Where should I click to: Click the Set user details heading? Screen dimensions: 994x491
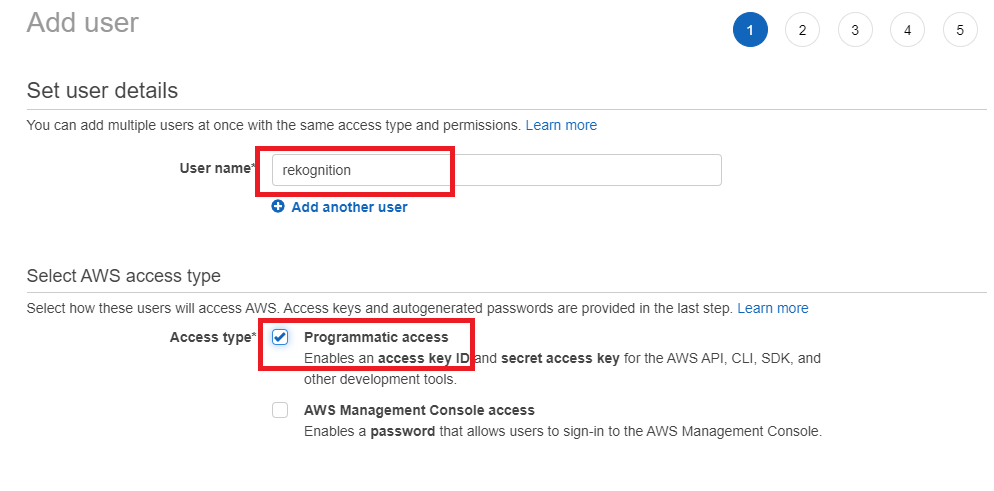click(102, 90)
